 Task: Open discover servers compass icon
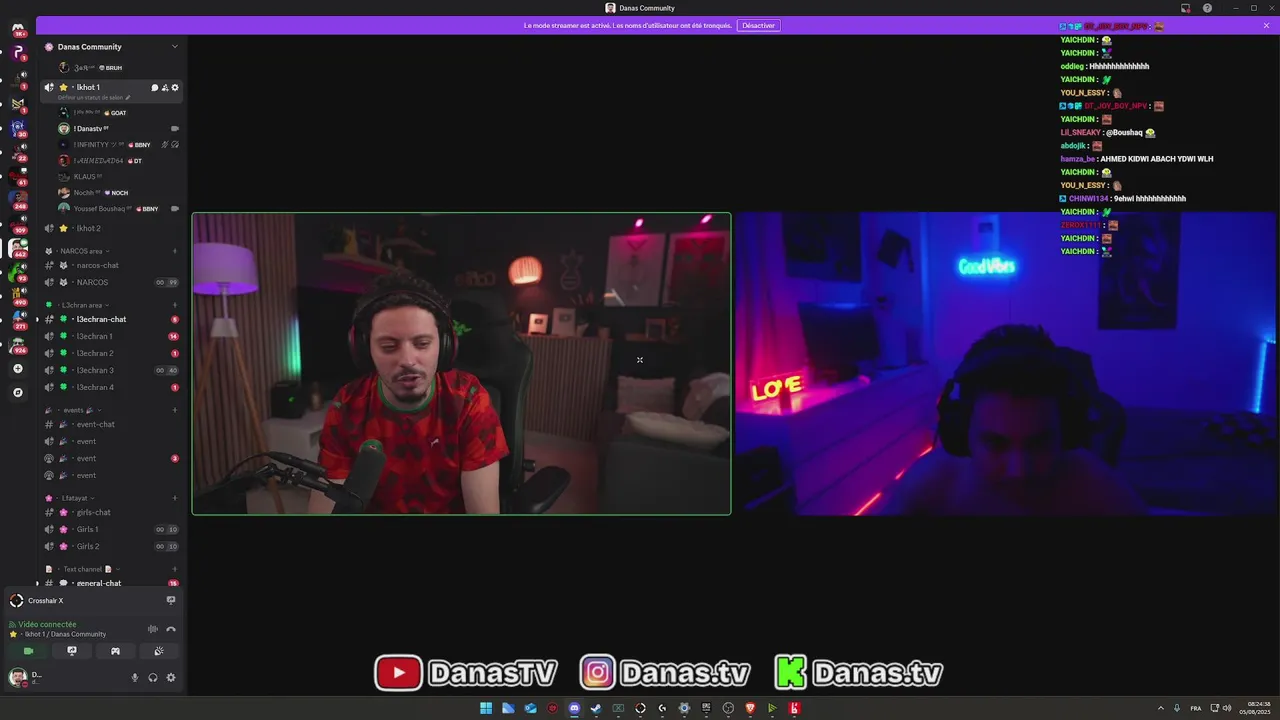[x=17, y=393]
